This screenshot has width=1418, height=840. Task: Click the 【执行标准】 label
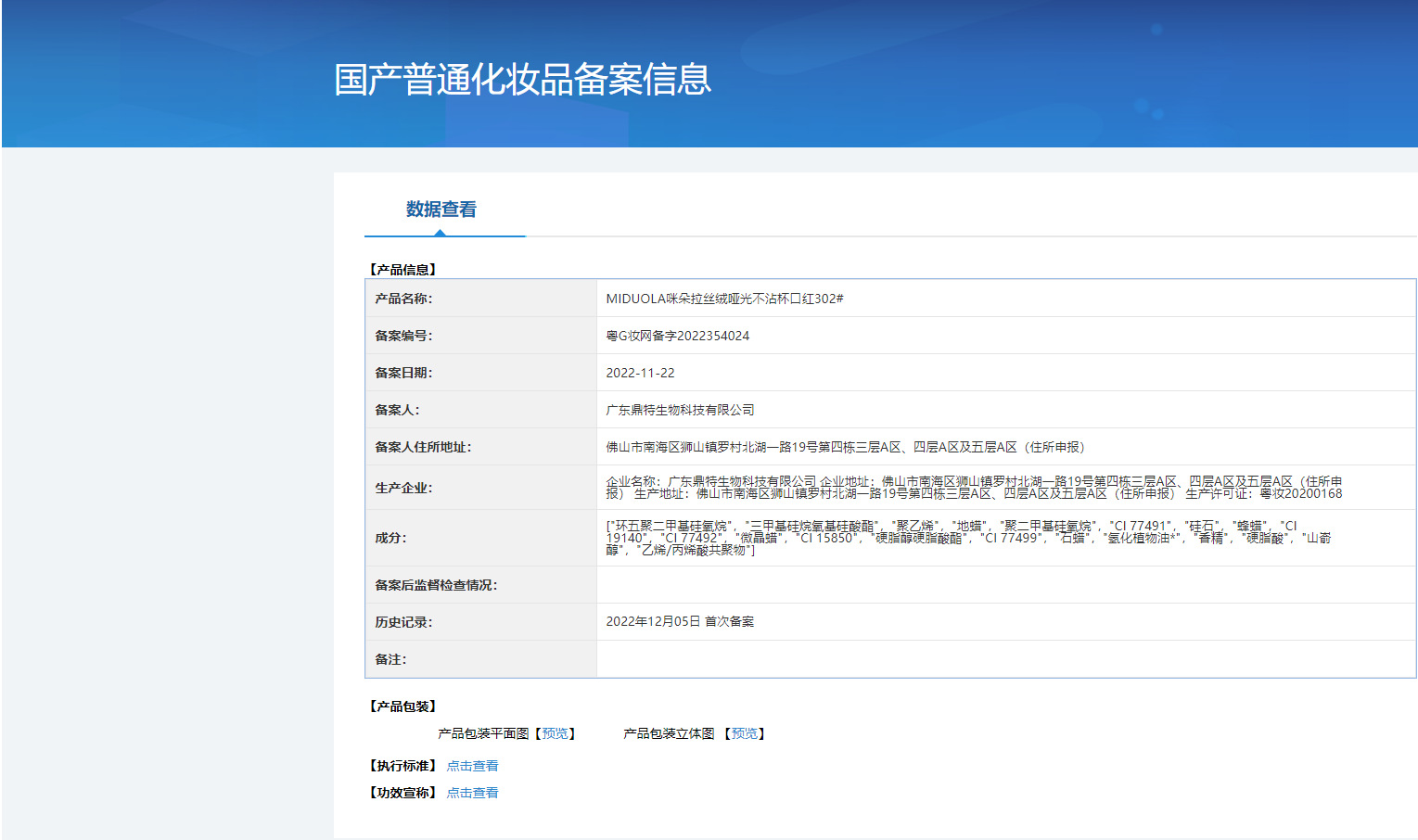coord(403,766)
